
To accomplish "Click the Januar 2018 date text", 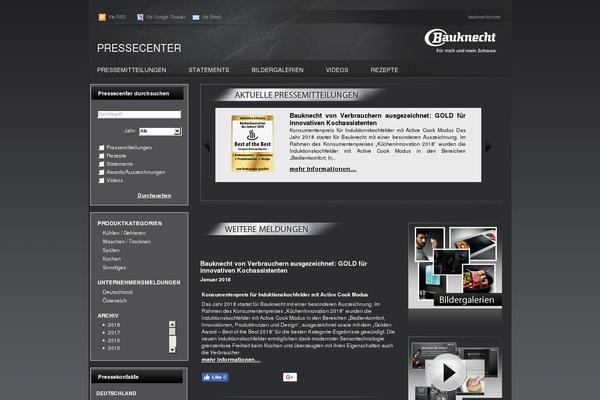I will pos(215,280).
